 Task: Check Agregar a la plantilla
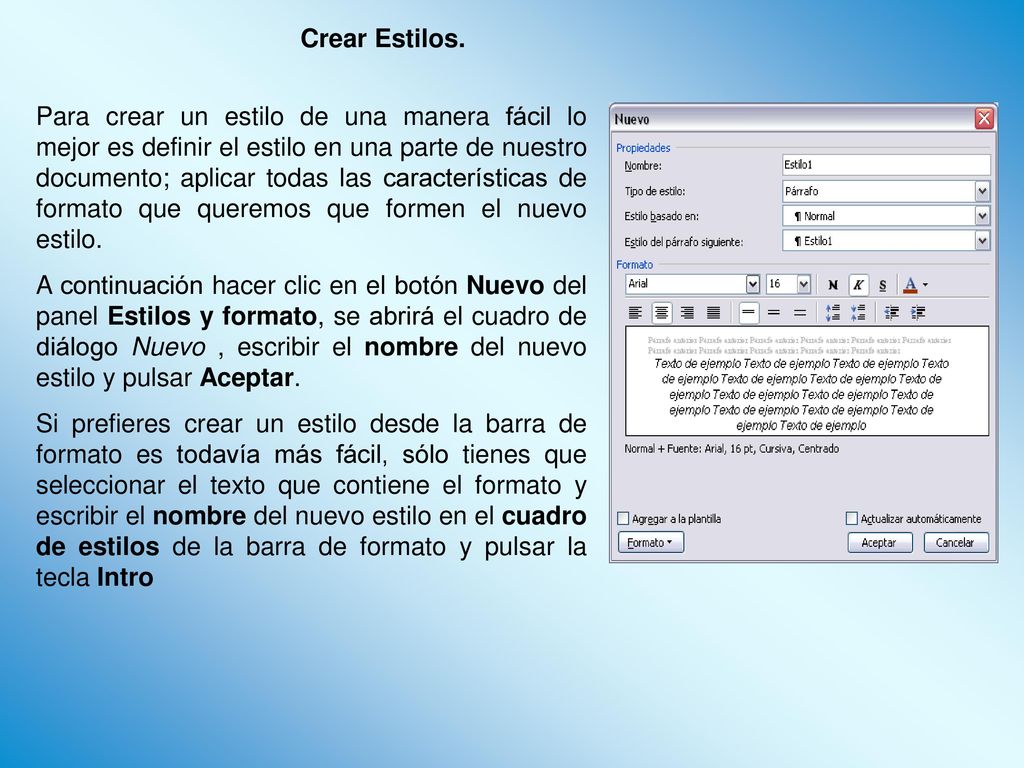pyautogui.click(x=623, y=519)
